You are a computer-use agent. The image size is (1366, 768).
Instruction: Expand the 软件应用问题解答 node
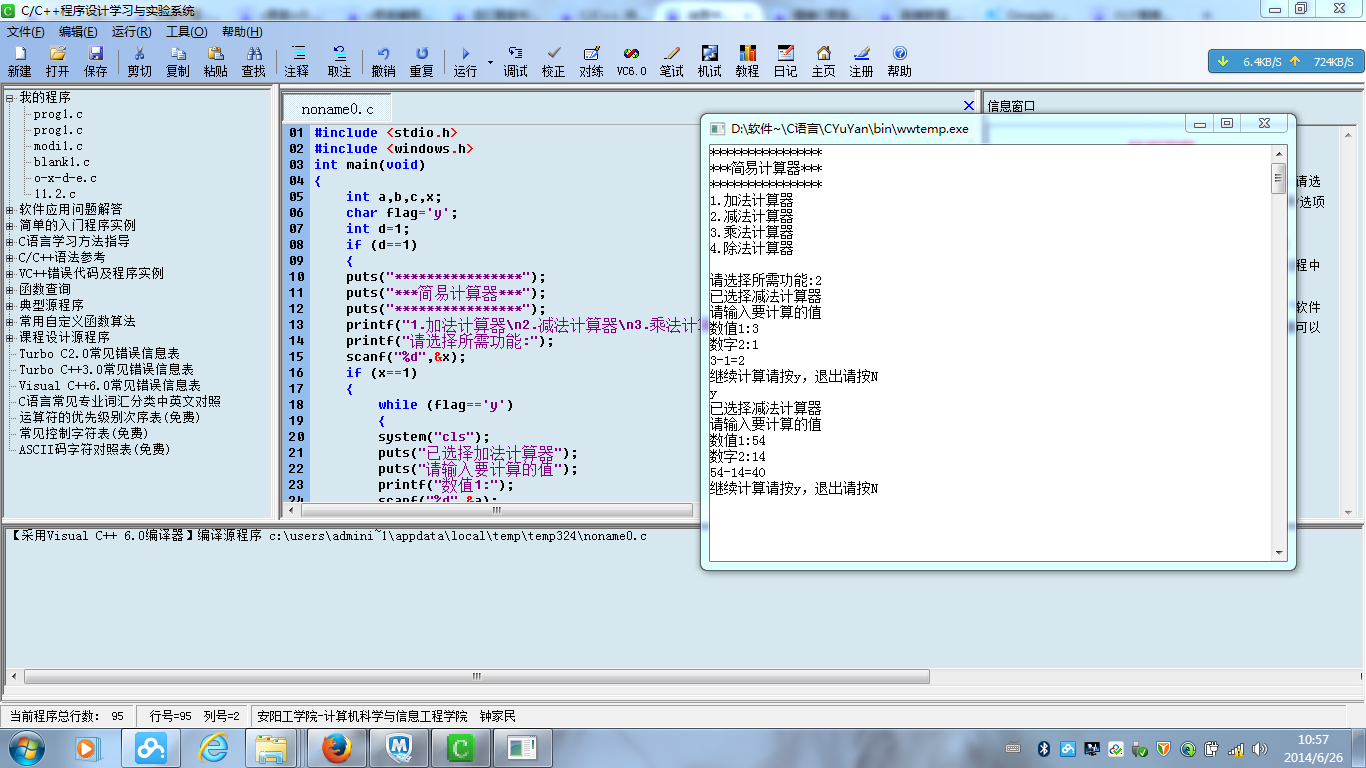coord(10,210)
